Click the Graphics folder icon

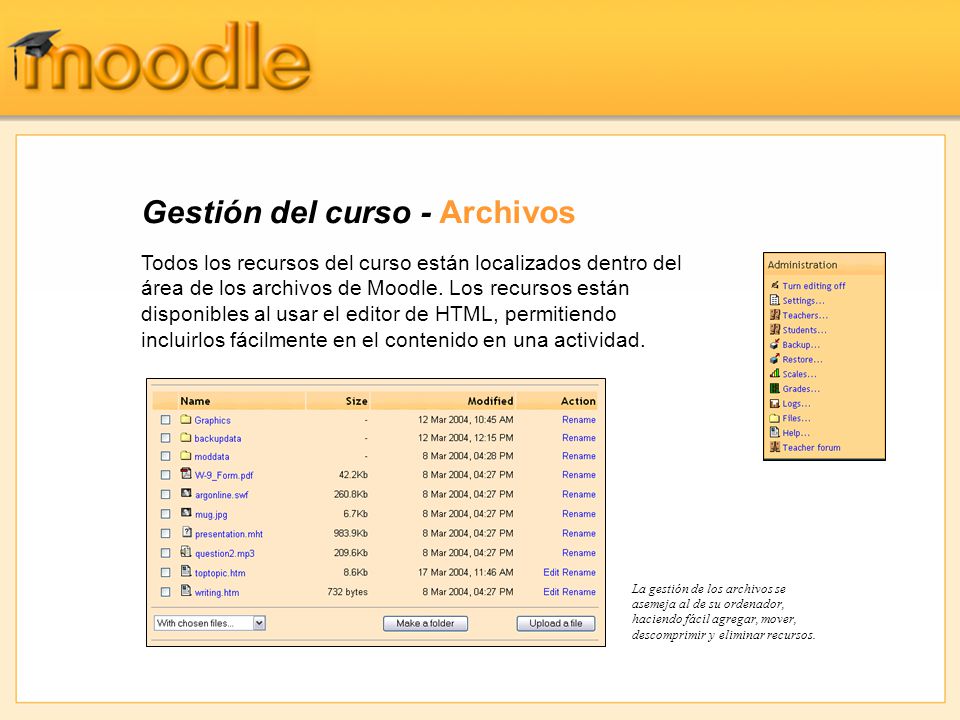click(186, 419)
